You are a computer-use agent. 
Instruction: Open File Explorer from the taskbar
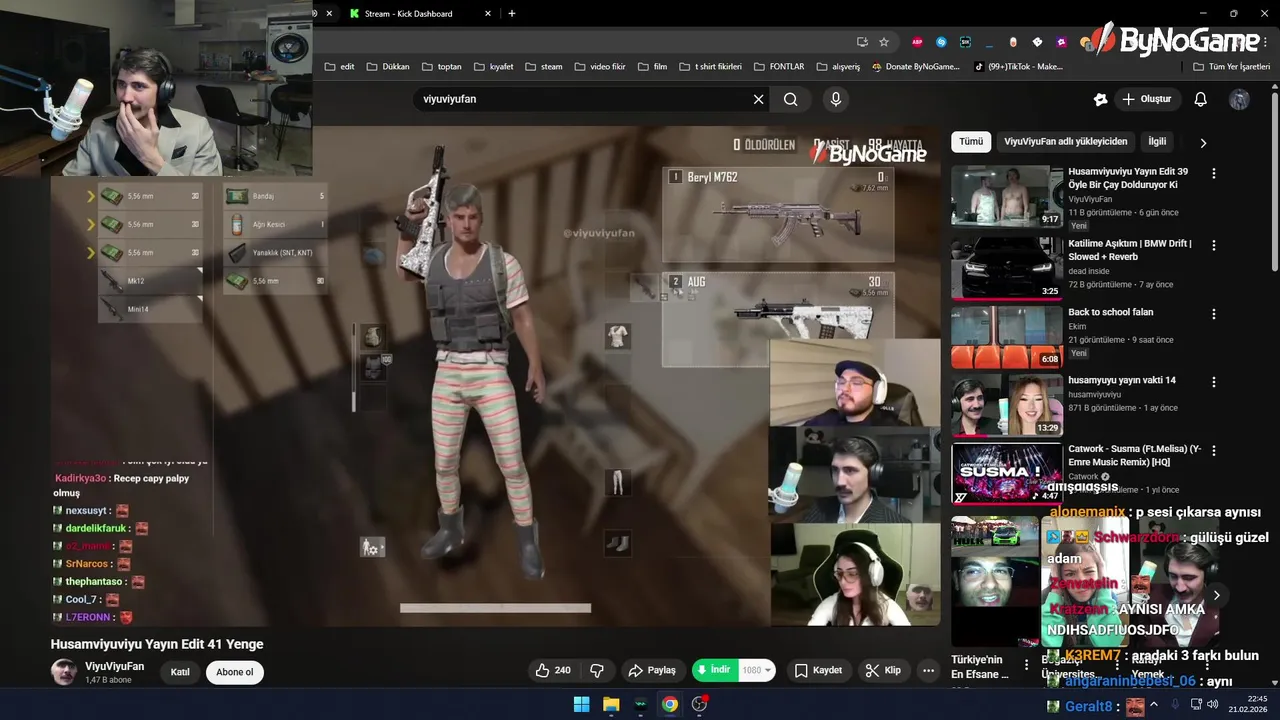pos(611,704)
